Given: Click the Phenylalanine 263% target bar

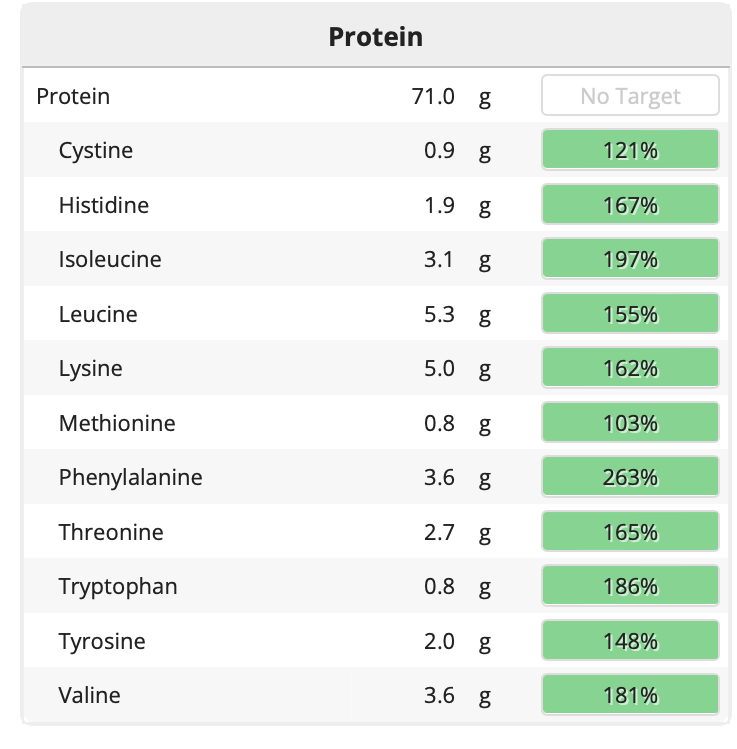Looking at the screenshot, I should (x=630, y=478).
